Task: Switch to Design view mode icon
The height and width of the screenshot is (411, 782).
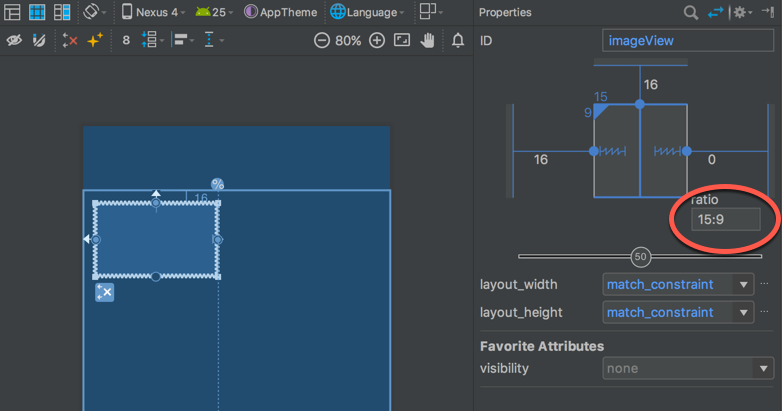Action: tap(12, 12)
